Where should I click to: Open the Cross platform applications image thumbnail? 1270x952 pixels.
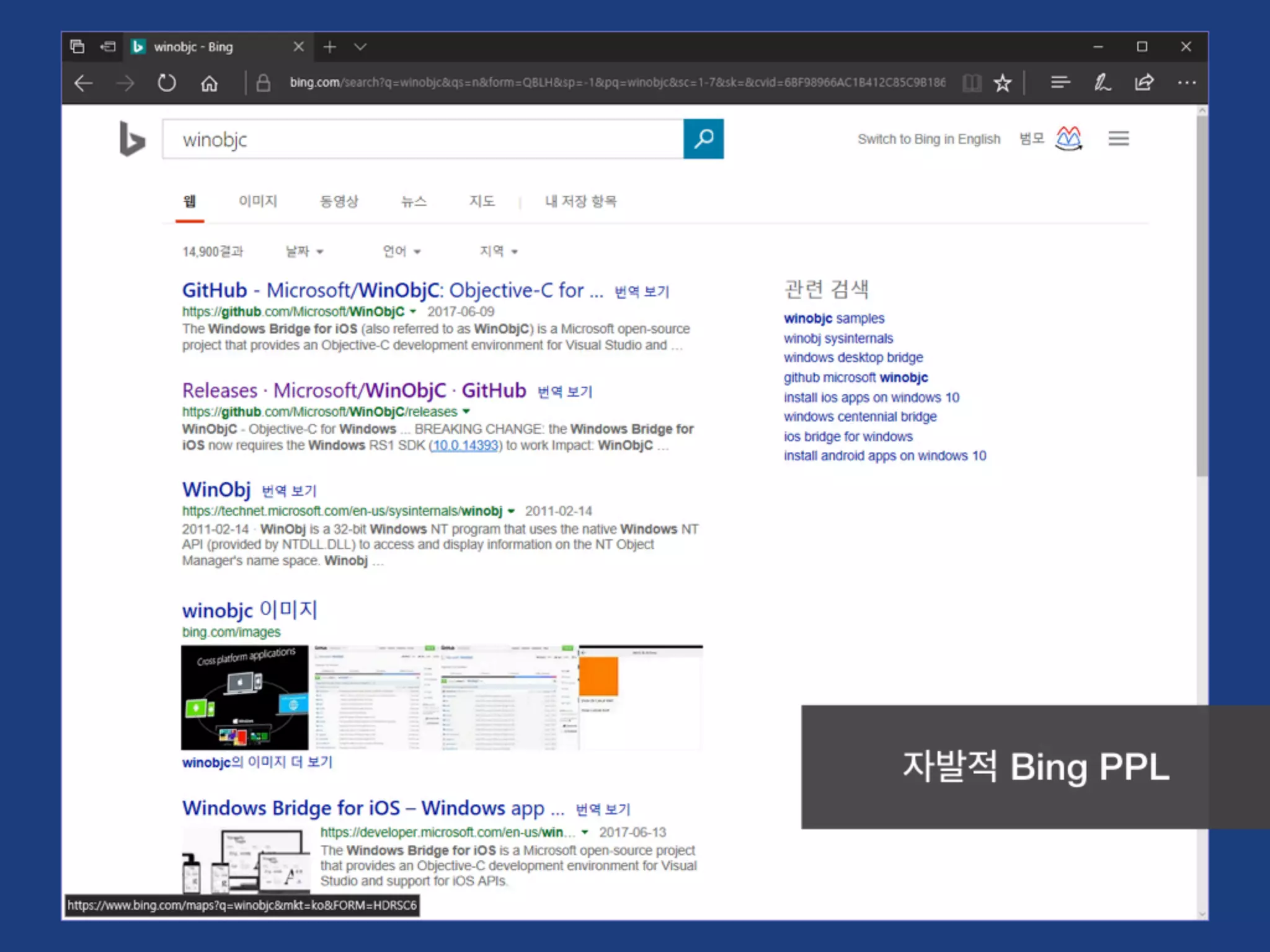(x=244, y=697)
